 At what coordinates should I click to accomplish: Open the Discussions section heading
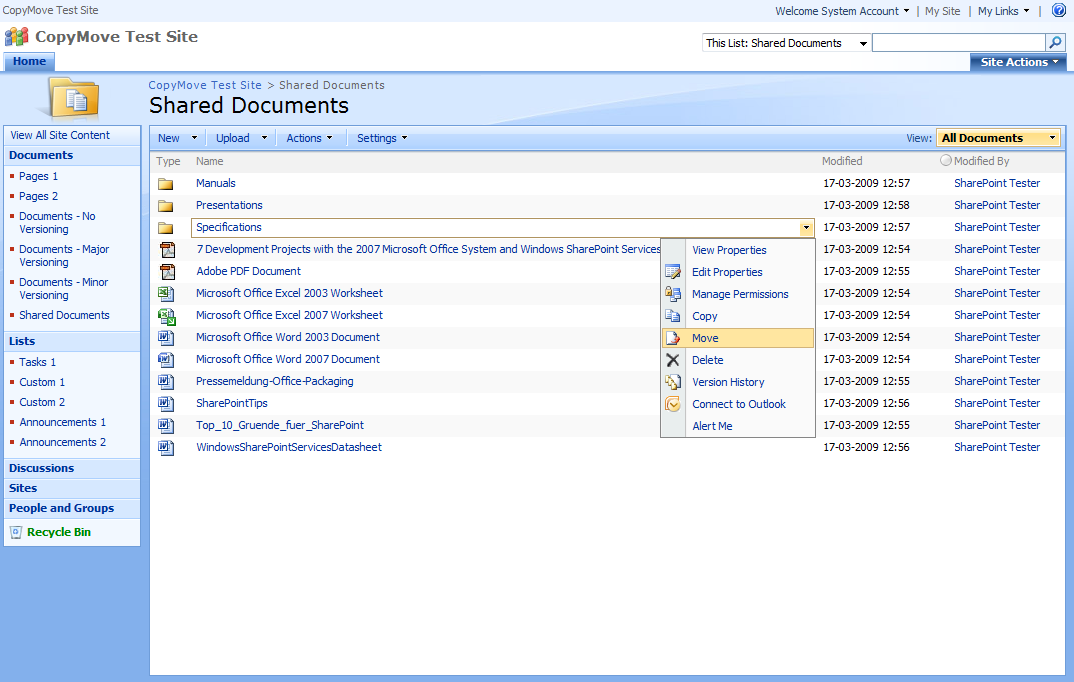pos(41,468)
